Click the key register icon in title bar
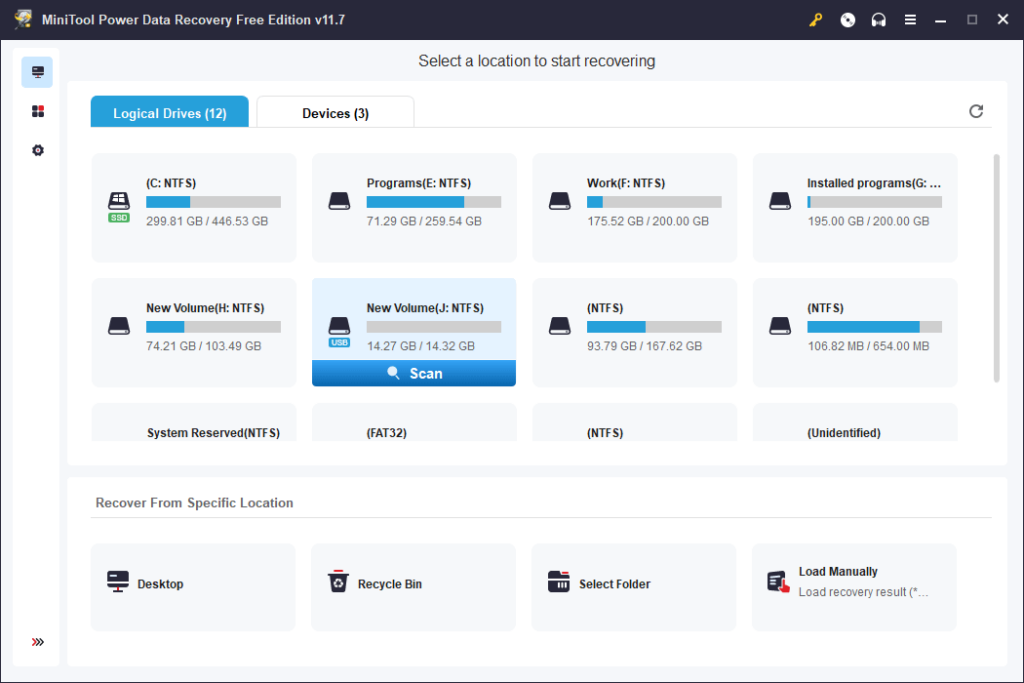 tap(816, 20)
